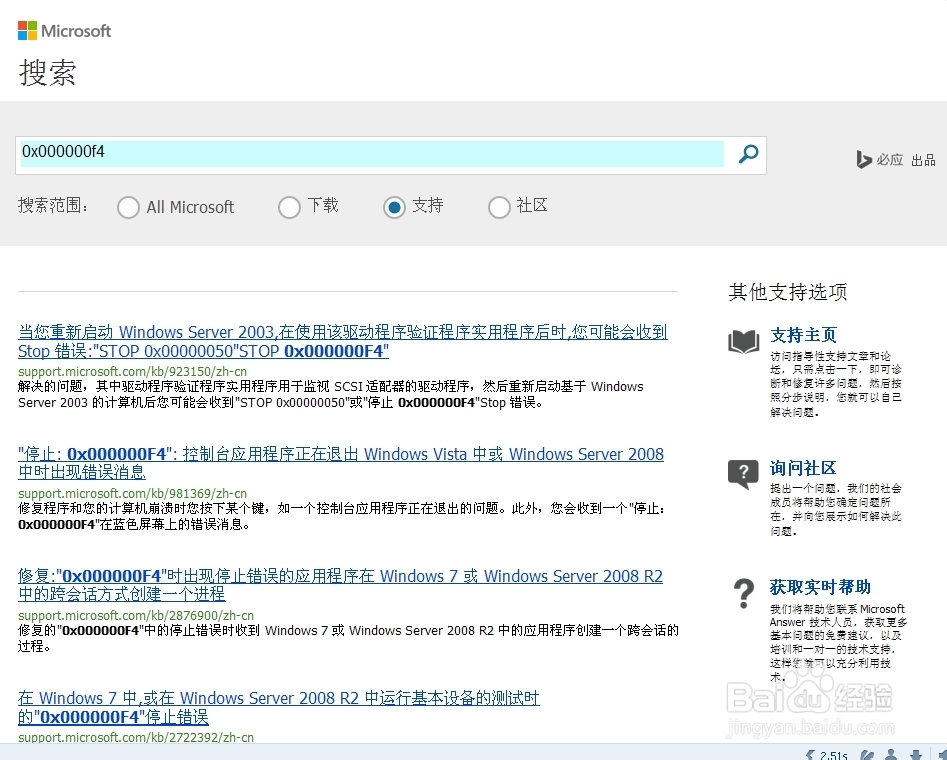Click the question mark live help icon
The width and height of the screenshot is (947, 760).
743,593
